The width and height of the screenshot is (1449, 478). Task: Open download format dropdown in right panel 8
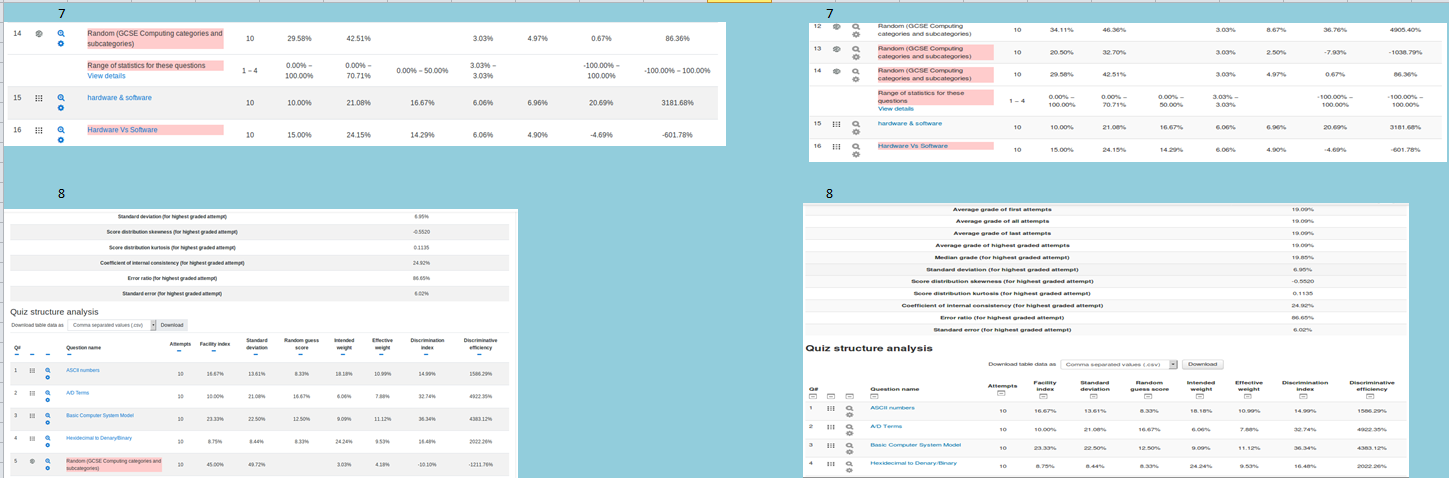1120,364
